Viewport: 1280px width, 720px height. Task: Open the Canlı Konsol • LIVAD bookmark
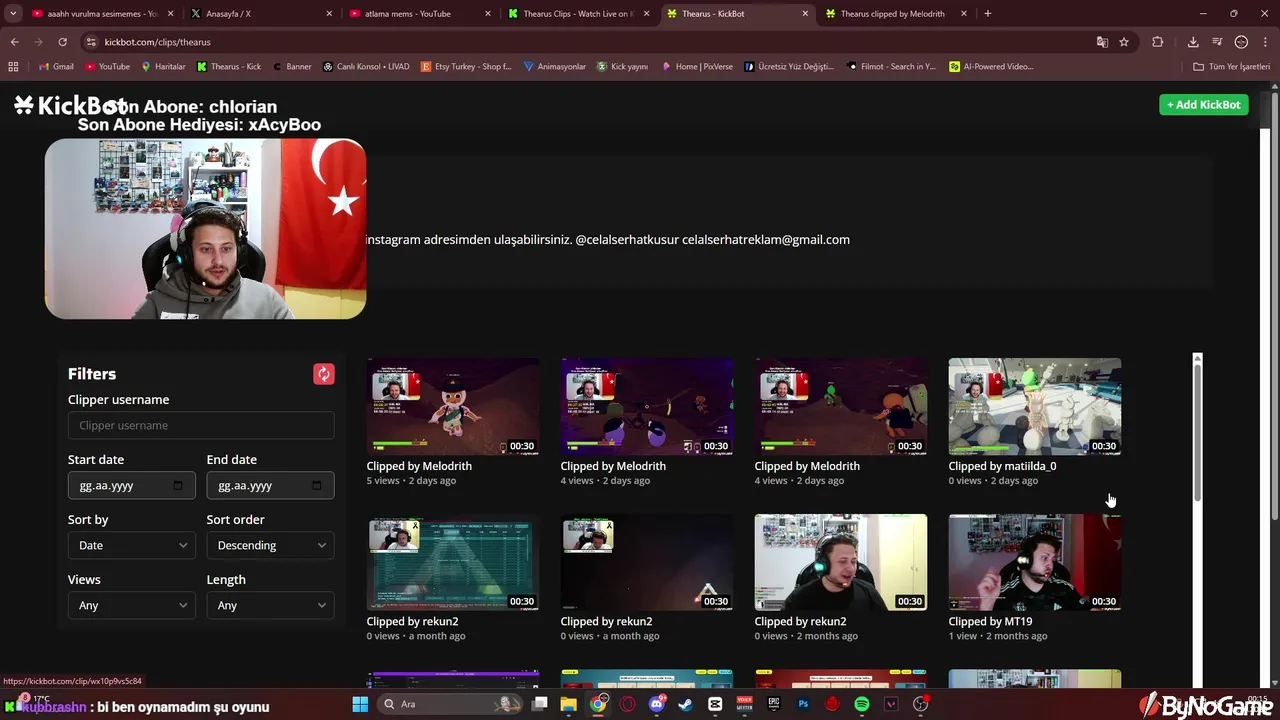[x=366, y=67]
